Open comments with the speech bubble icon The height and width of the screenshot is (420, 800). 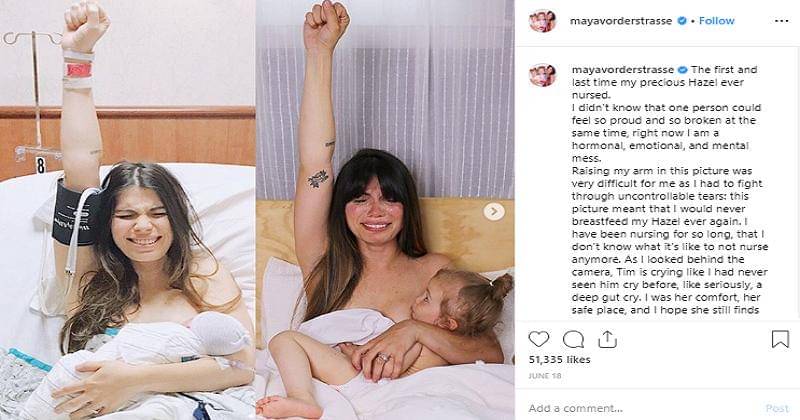[x=573, y=339]
